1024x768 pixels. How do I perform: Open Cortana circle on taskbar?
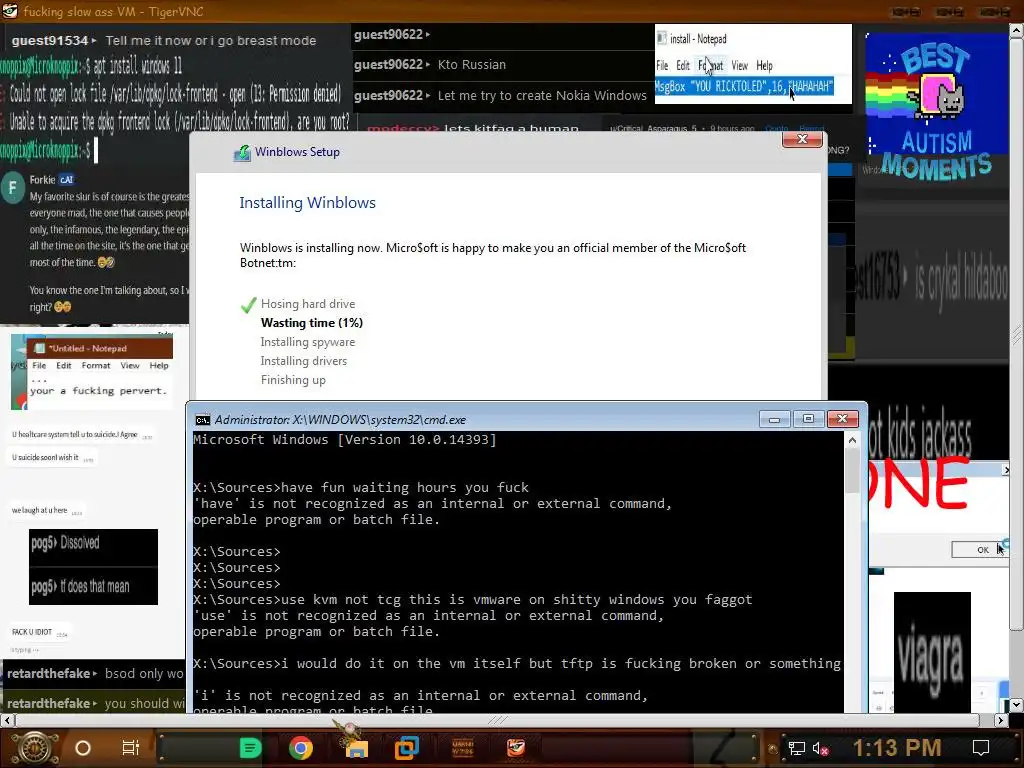click(83, 748)
